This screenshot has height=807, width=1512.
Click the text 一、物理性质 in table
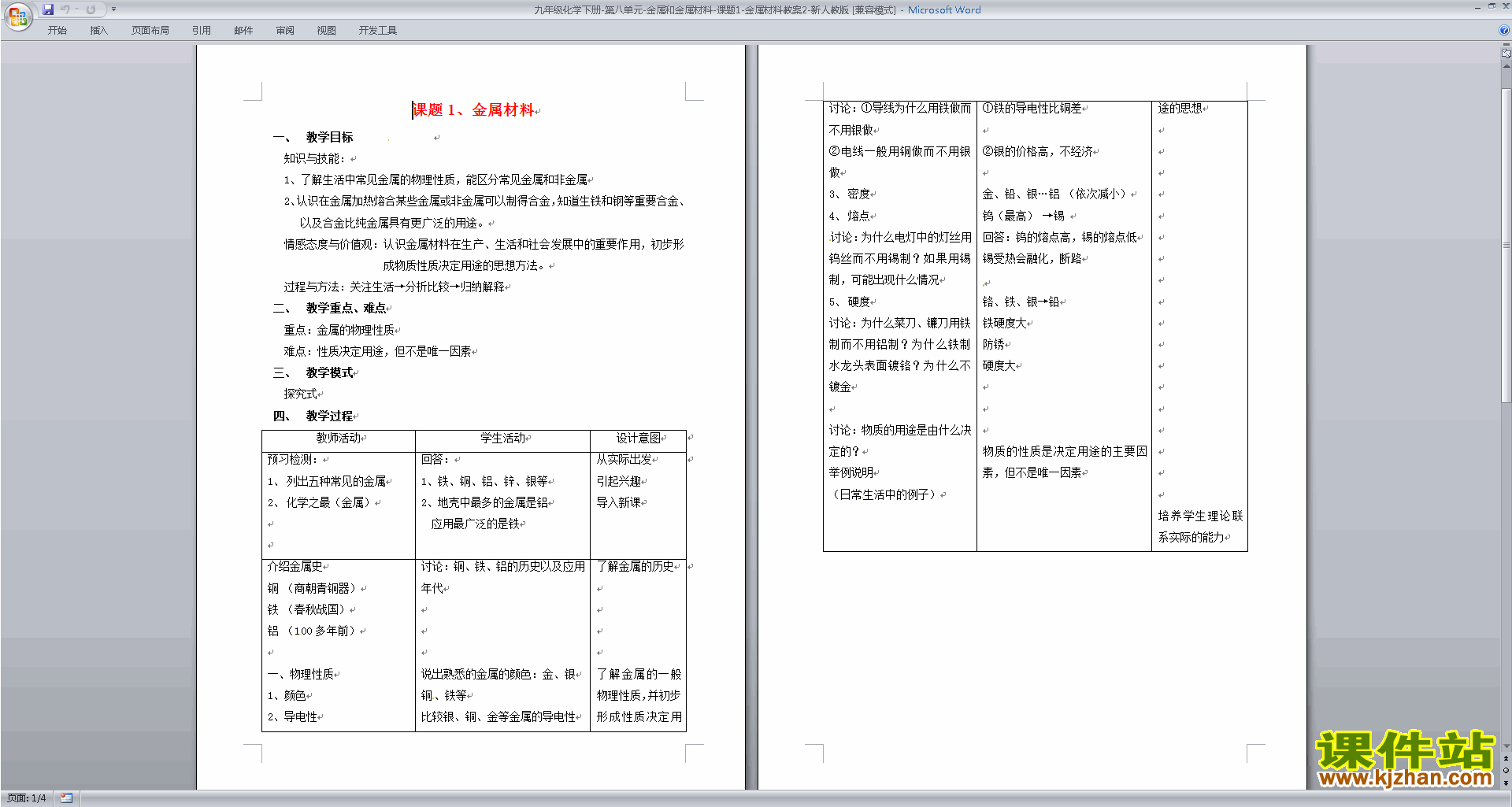pos(301,674)
